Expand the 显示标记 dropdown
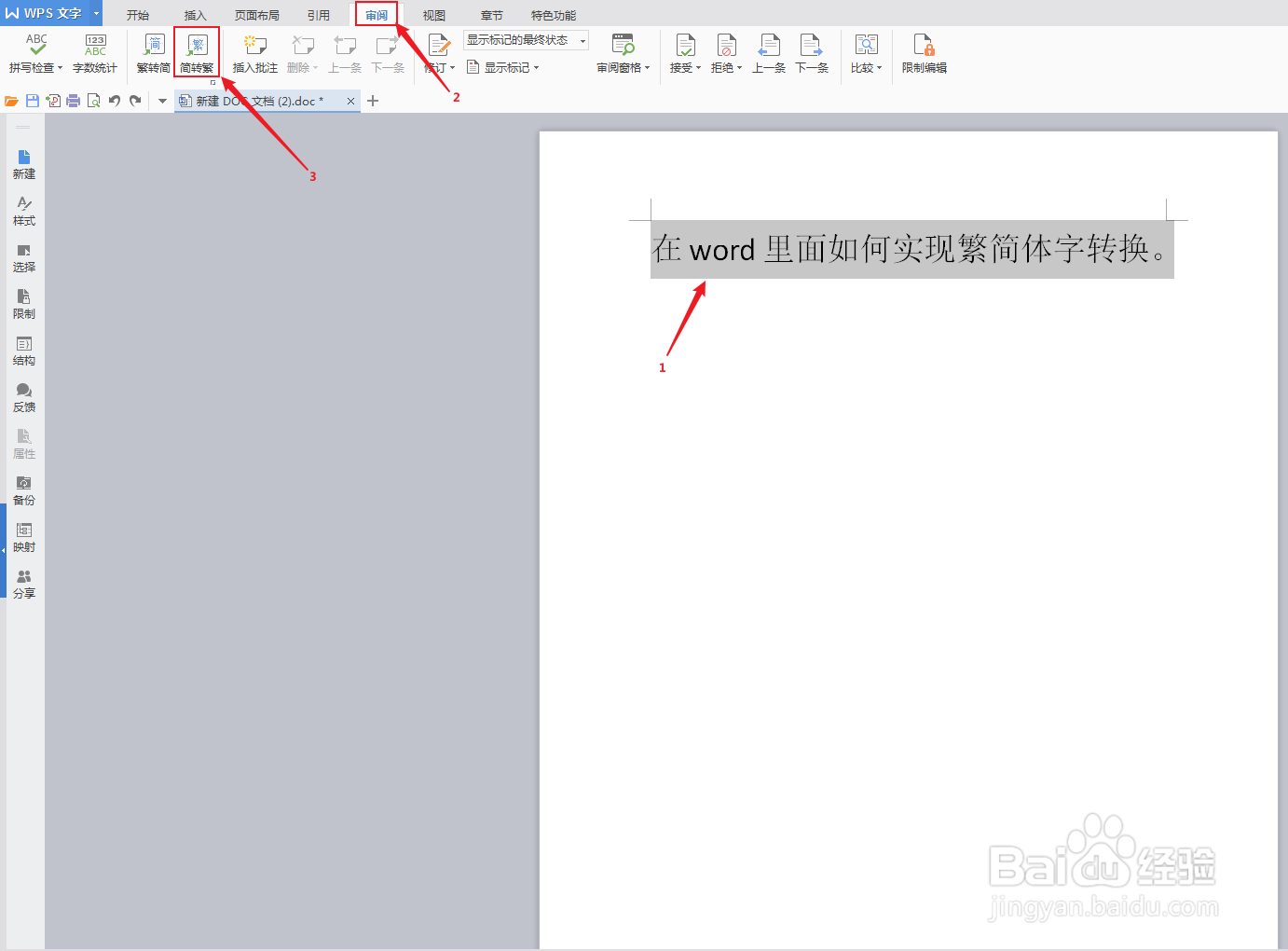This screenshot has width=1288, height=951. click(536, 68)
